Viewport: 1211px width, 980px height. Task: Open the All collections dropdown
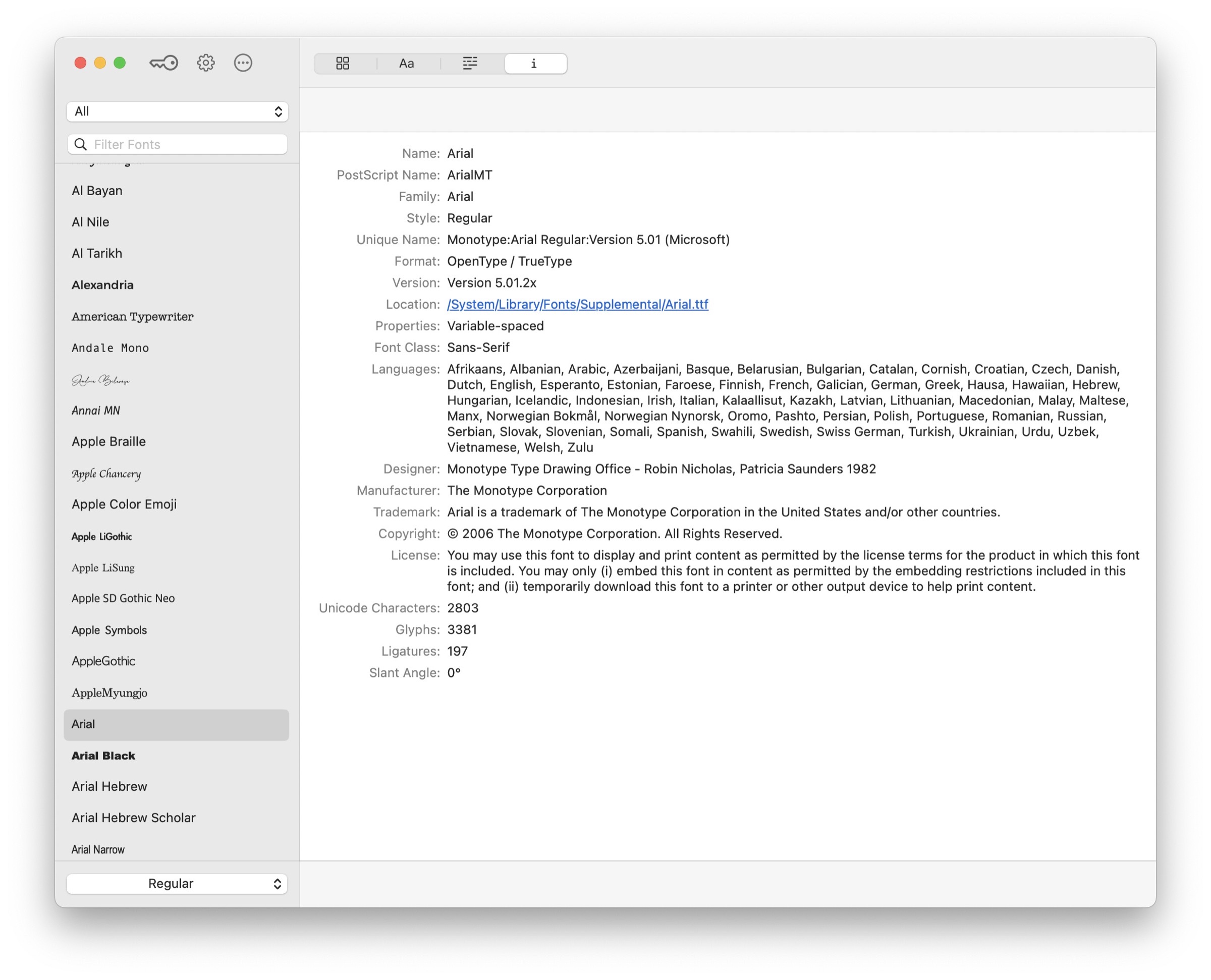click(177, 111)
